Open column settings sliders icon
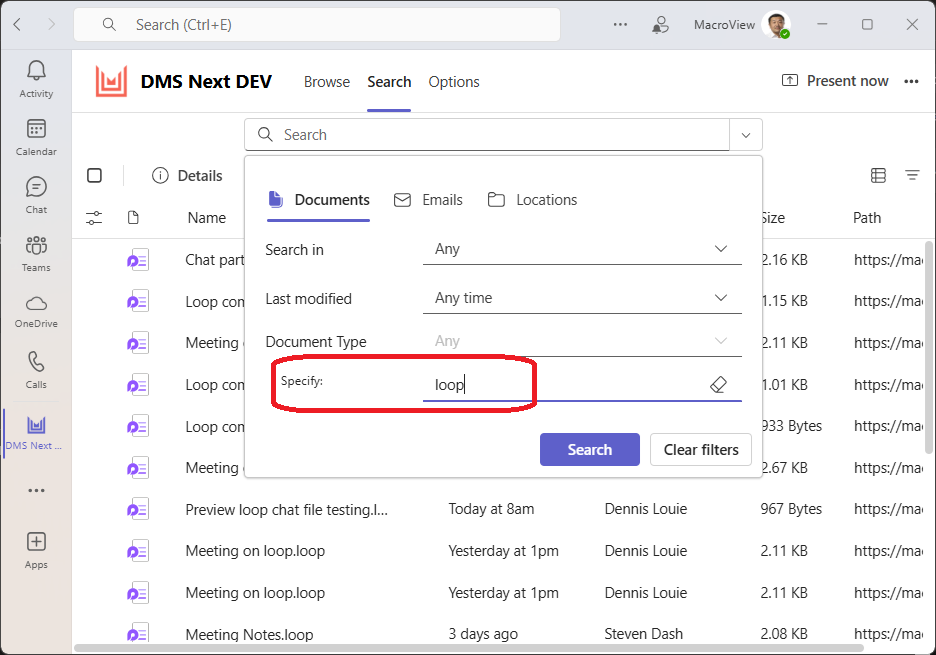This screenshot has width=936, height=655. [94, 218]
